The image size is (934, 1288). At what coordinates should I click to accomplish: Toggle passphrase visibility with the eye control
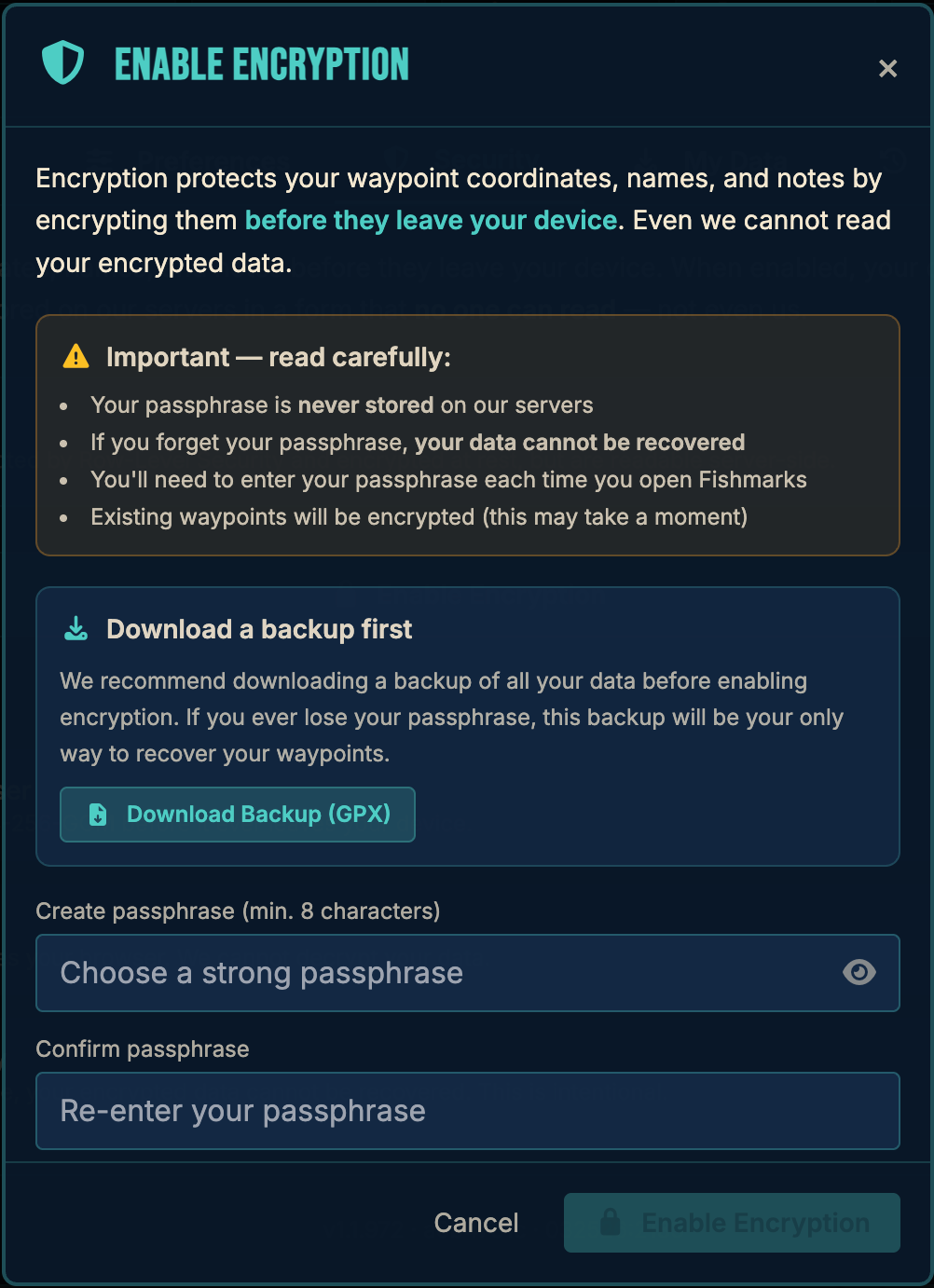coord(858,972)
